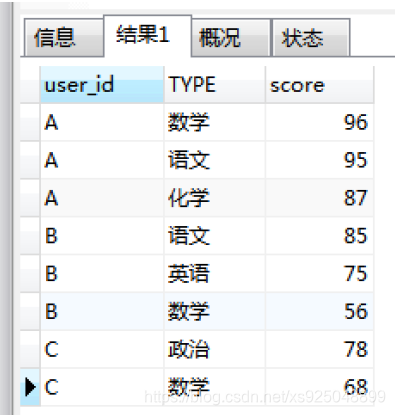Viewport: 395px width, 415px height.
Task: Select the cell with score 85
Action: [320, 236]
